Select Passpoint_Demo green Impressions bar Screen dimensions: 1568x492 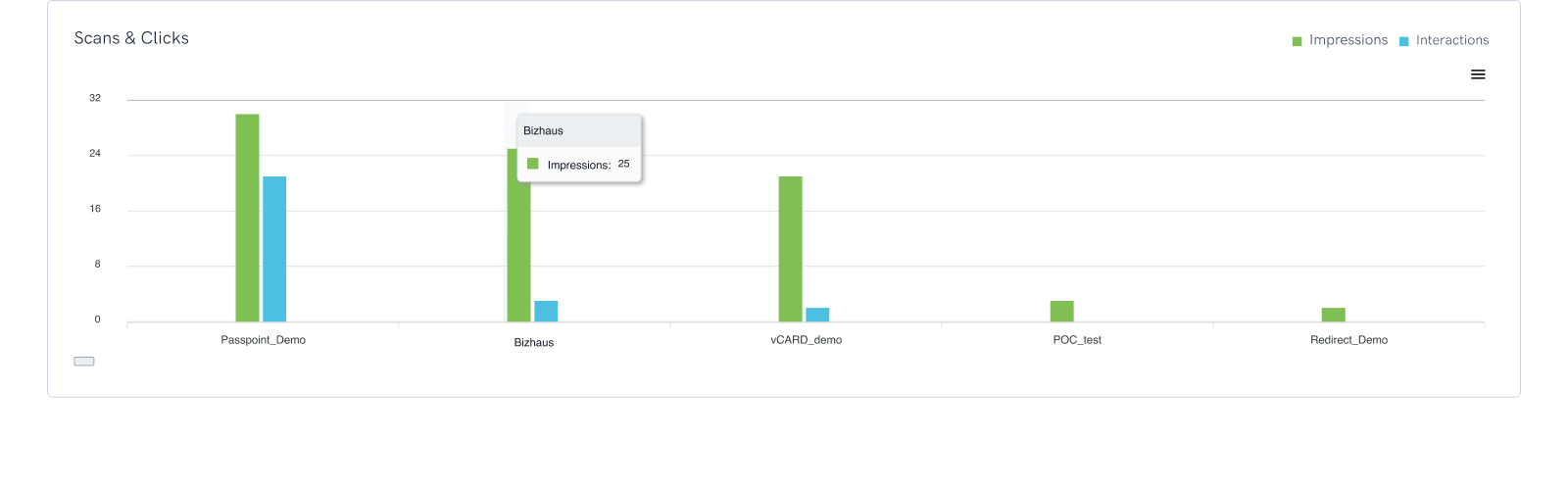point(247,218)
